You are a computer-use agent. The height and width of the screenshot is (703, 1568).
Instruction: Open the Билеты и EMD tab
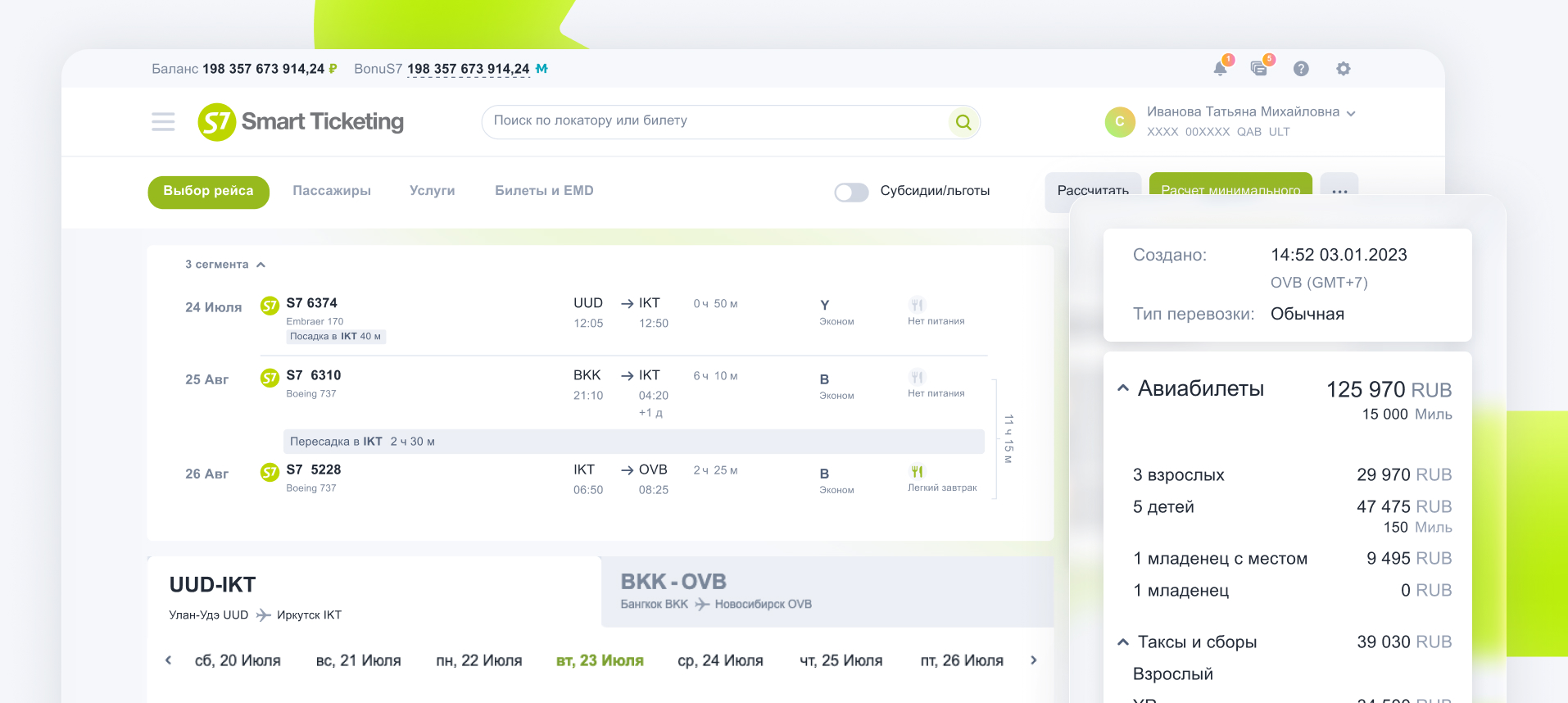pyautogui.click(x=544, y=191)
